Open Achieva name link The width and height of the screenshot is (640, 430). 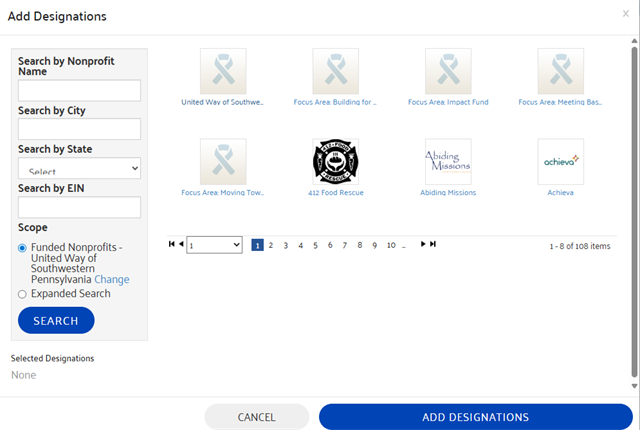560,193
